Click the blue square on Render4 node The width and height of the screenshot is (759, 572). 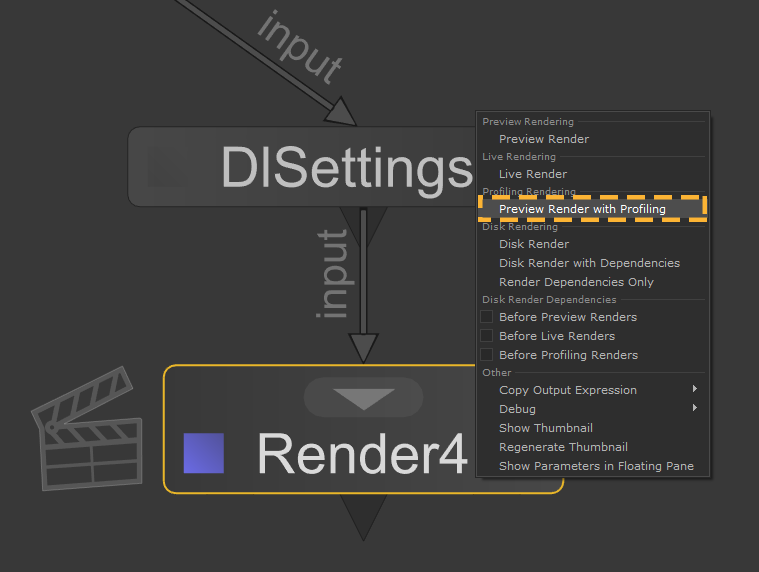(x=203, y=453)
